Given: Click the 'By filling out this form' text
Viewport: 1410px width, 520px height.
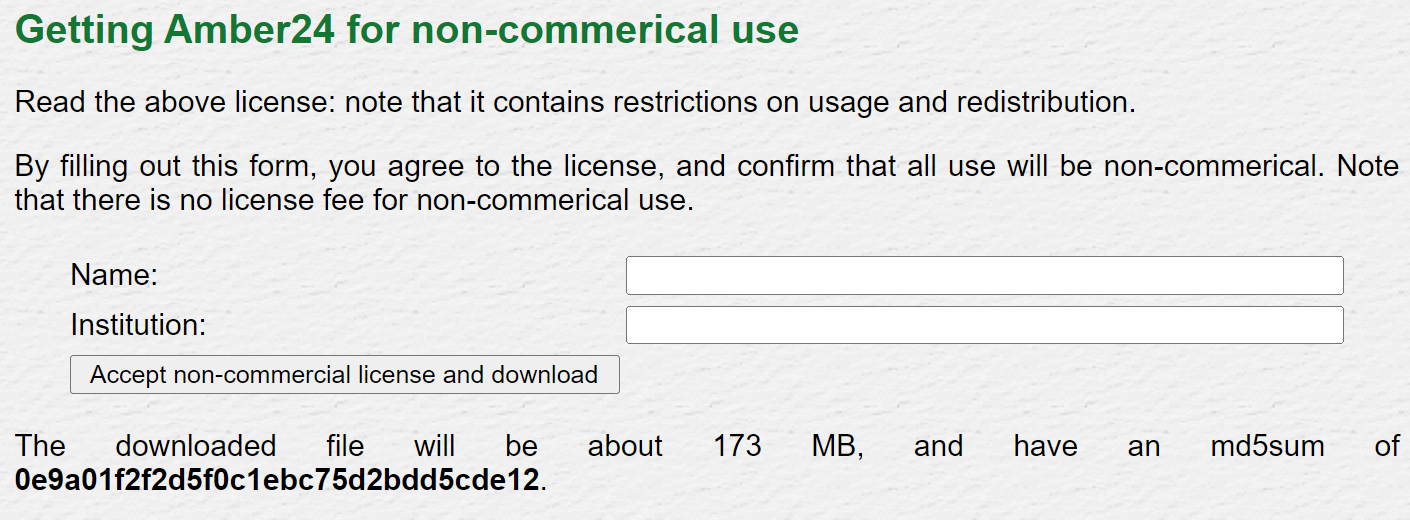Looking at the screenshot, I should (x=165, y=166).
